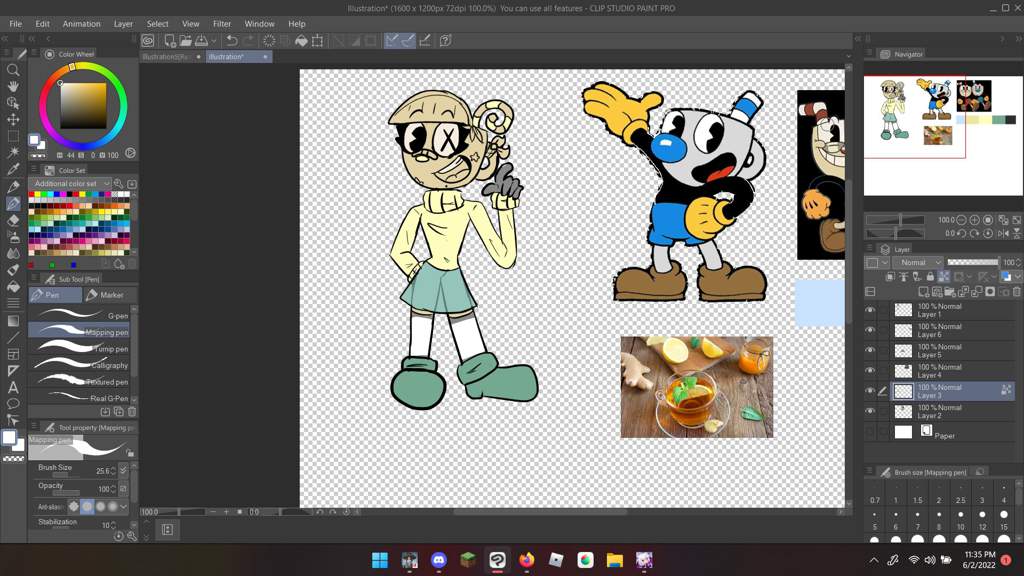Open the File menu
The width and height of the screenshot is (1024, 576).
16,24
